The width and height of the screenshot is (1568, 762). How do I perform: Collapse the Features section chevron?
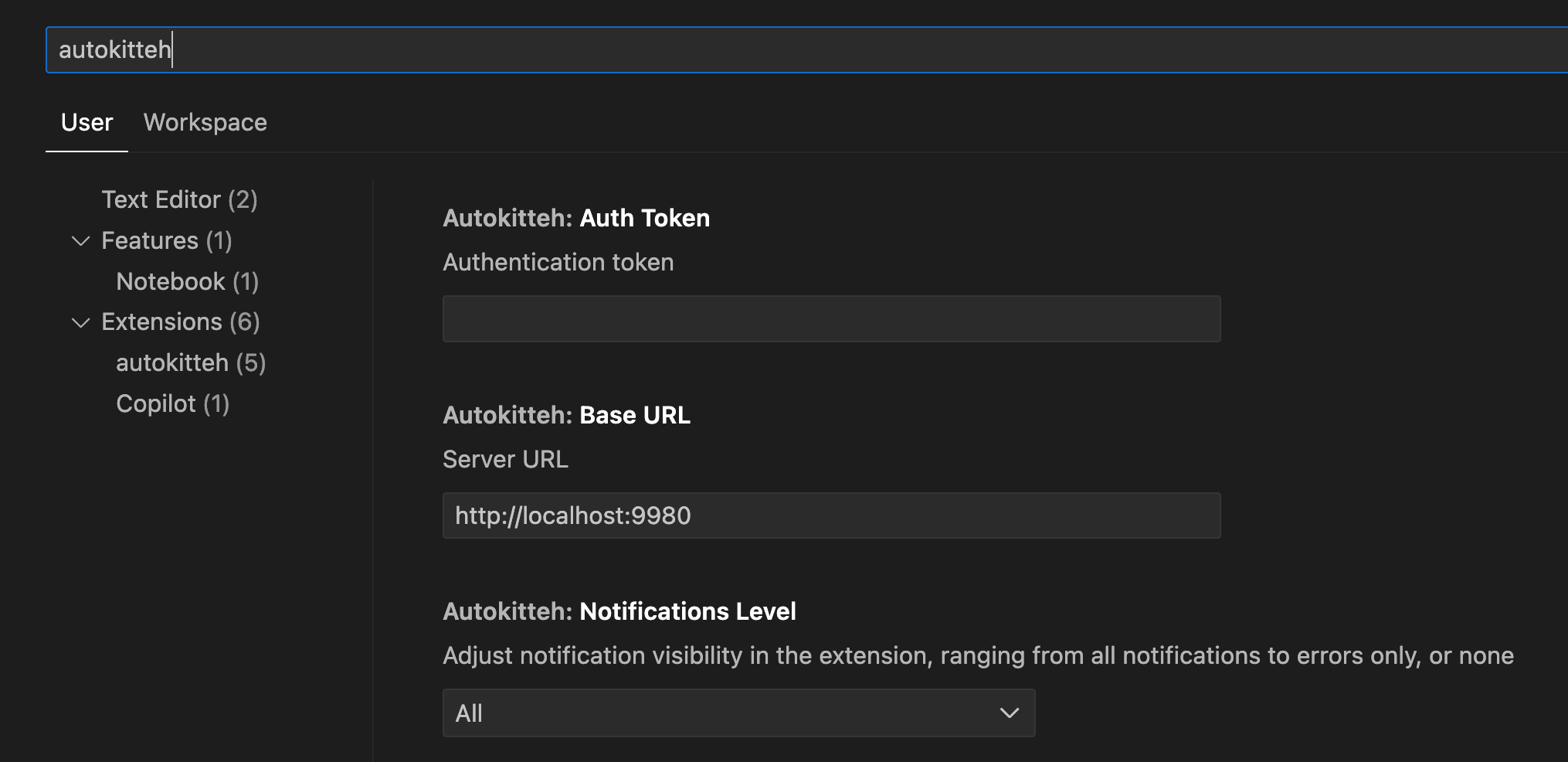click(80, 241)
